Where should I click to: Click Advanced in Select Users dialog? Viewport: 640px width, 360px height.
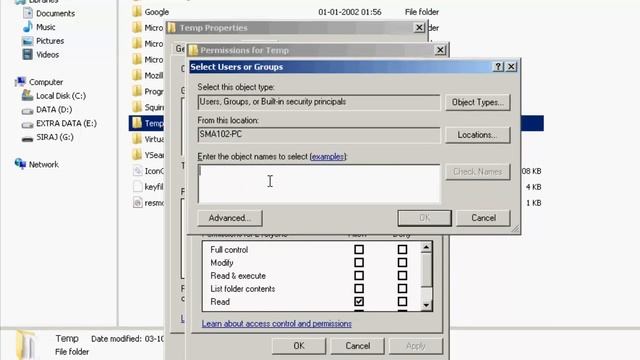tap(230, 218)
